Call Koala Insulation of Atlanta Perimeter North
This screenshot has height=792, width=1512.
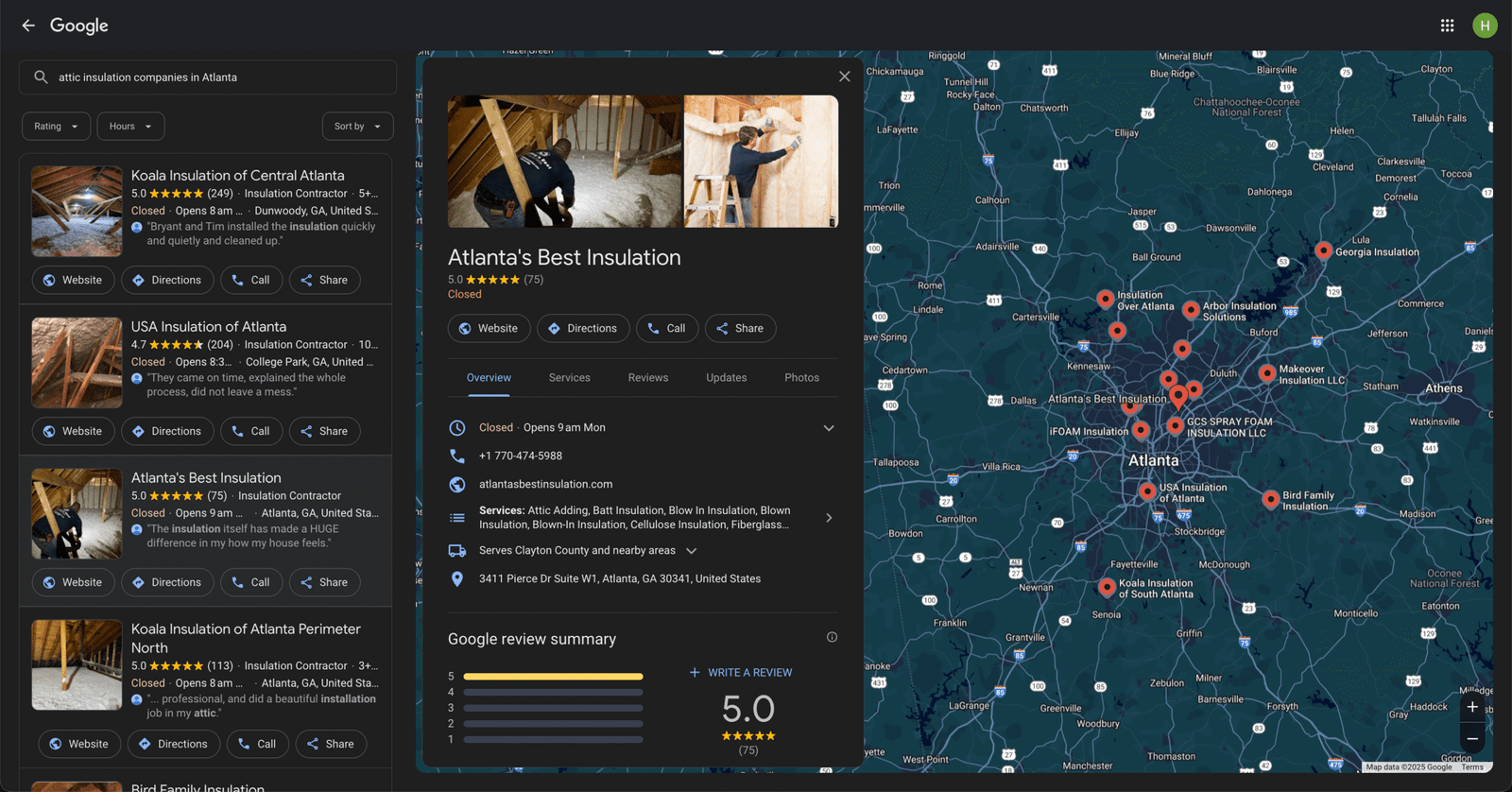[257, 744]
